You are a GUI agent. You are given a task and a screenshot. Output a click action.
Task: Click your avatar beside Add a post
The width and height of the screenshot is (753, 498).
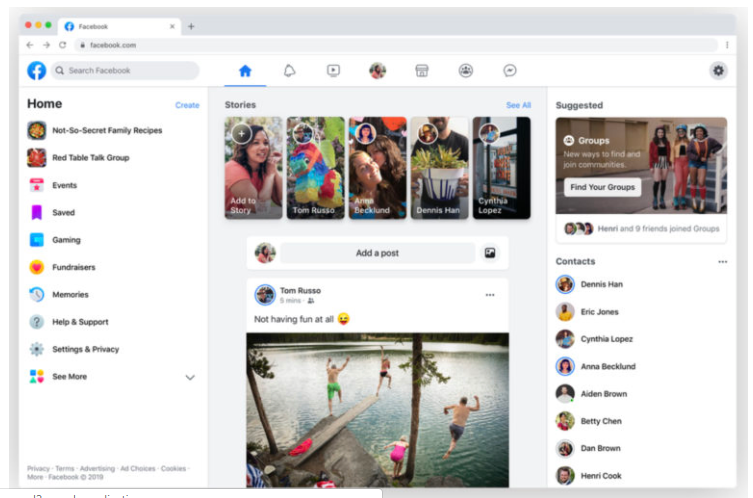click(265, 253)
